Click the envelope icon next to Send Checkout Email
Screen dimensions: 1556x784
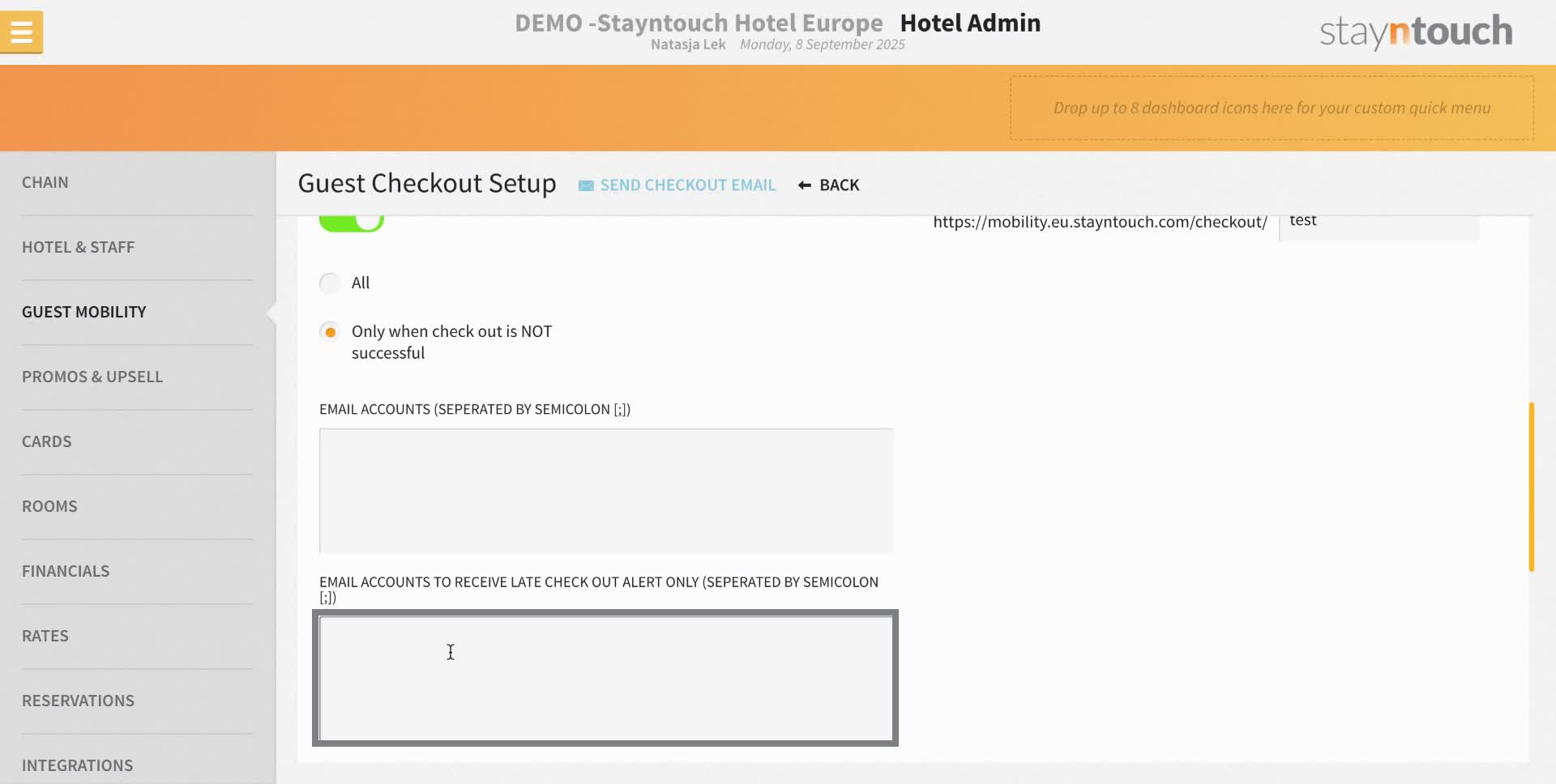585,185
